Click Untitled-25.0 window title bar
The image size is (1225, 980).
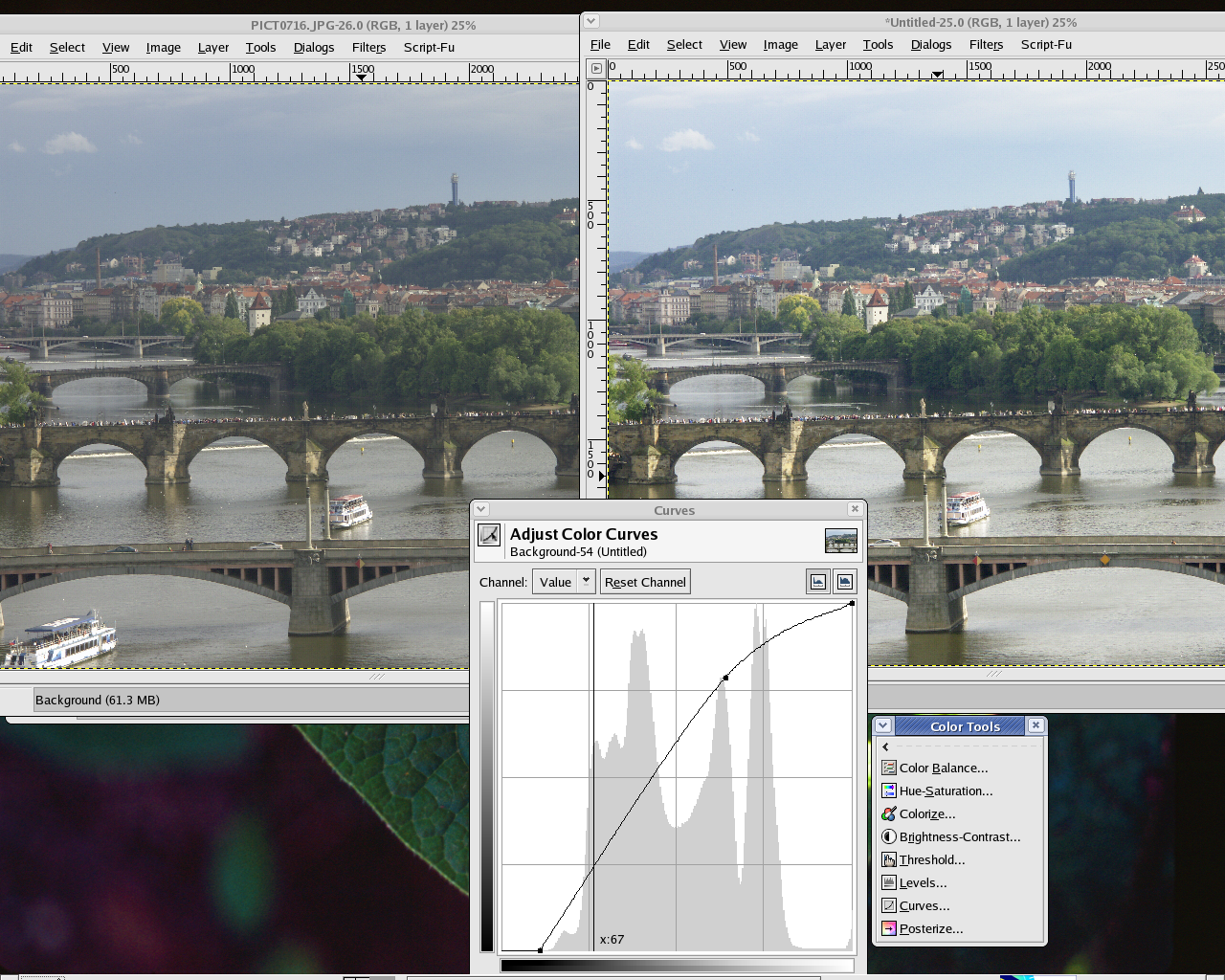[980, 22]
